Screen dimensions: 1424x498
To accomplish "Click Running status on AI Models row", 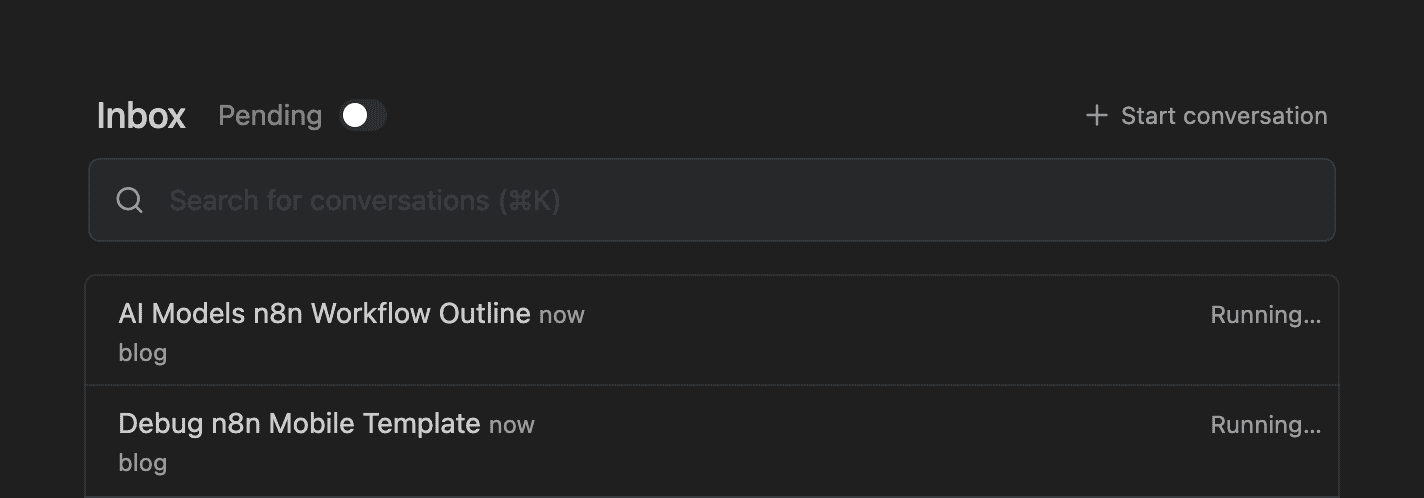I will coord(1265,316).
